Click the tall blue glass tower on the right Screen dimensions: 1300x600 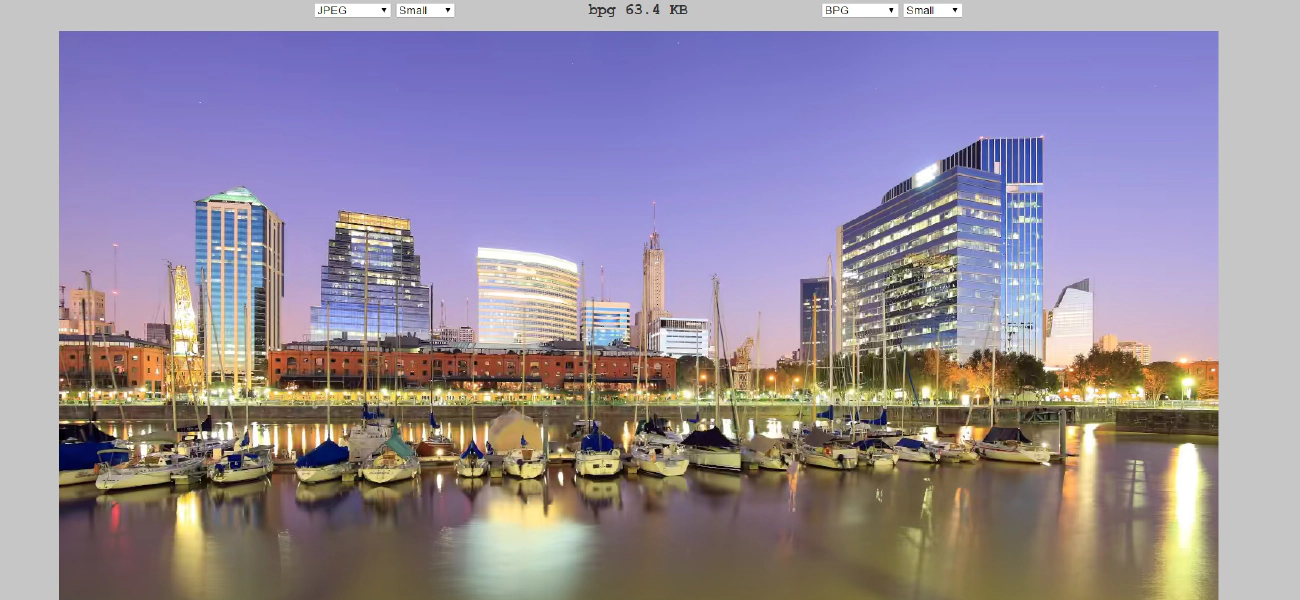coord(1020,240)
